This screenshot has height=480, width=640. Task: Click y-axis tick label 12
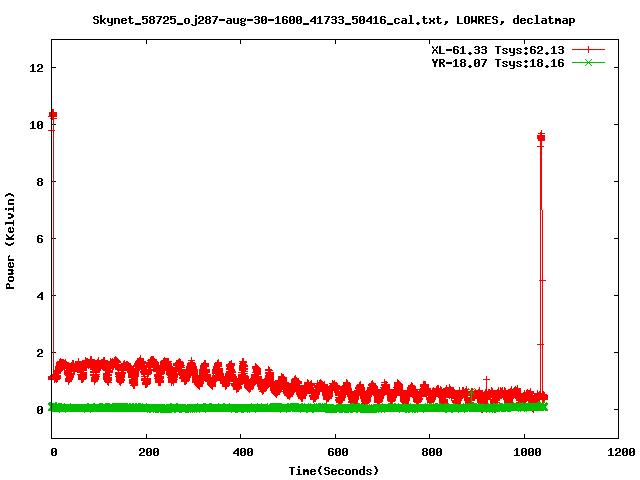[x=37, y=68]
